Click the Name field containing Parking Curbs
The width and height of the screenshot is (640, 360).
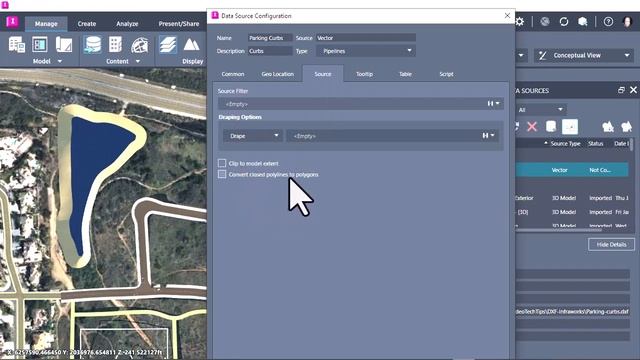(x=270, y=38)
